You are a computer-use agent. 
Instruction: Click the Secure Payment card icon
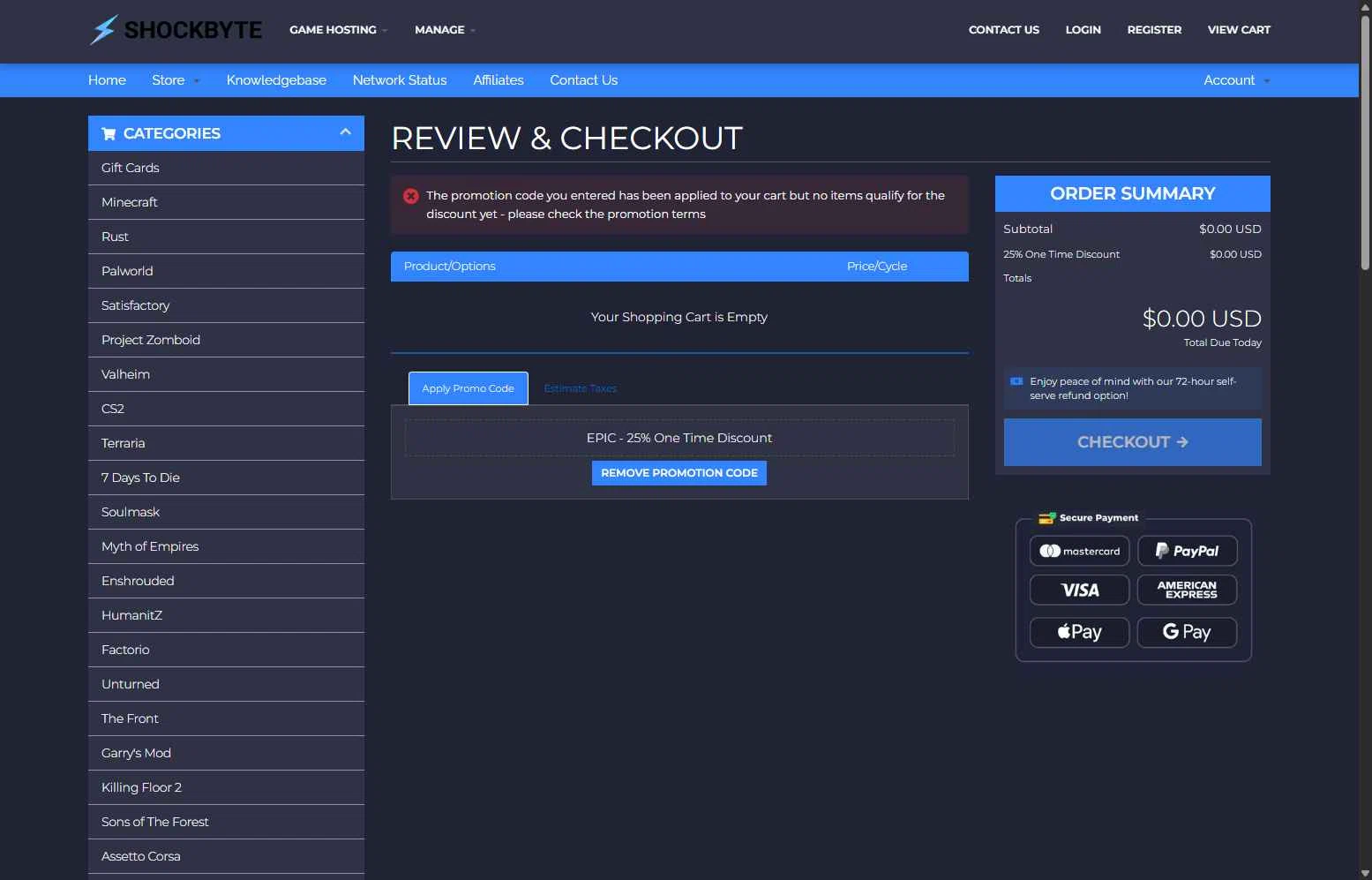(x=1047, y=518)
